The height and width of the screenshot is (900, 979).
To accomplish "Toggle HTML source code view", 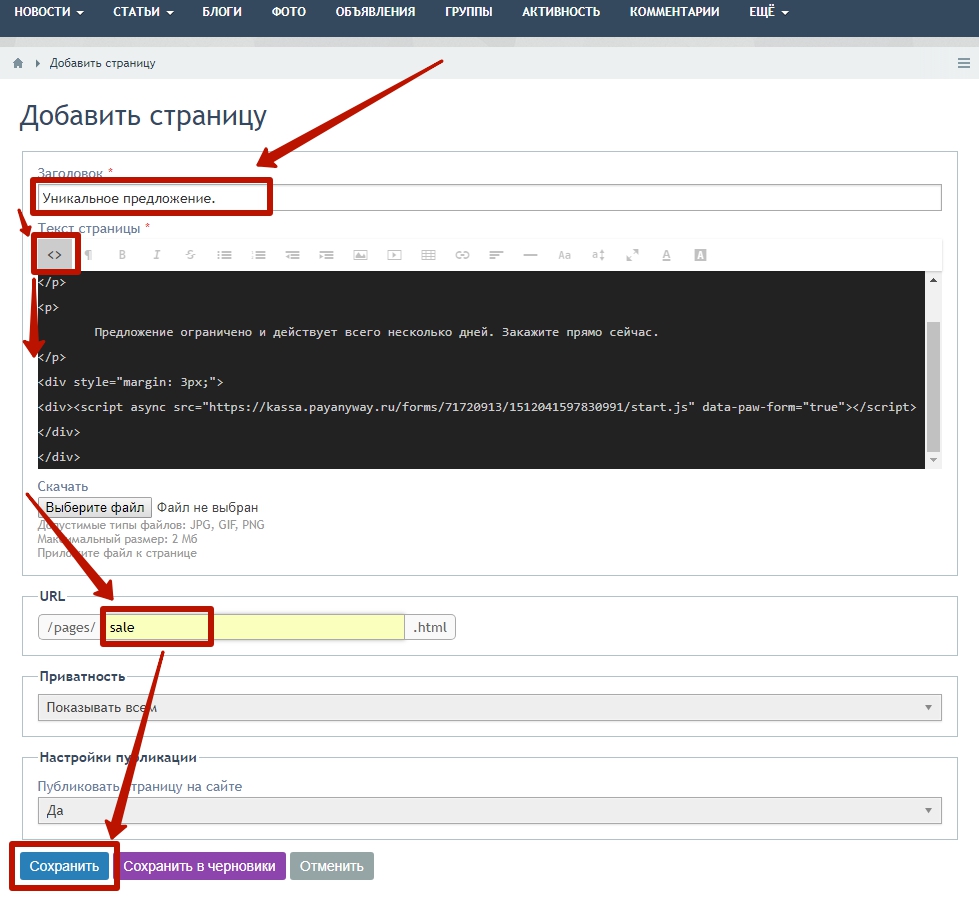I will 55,255.
